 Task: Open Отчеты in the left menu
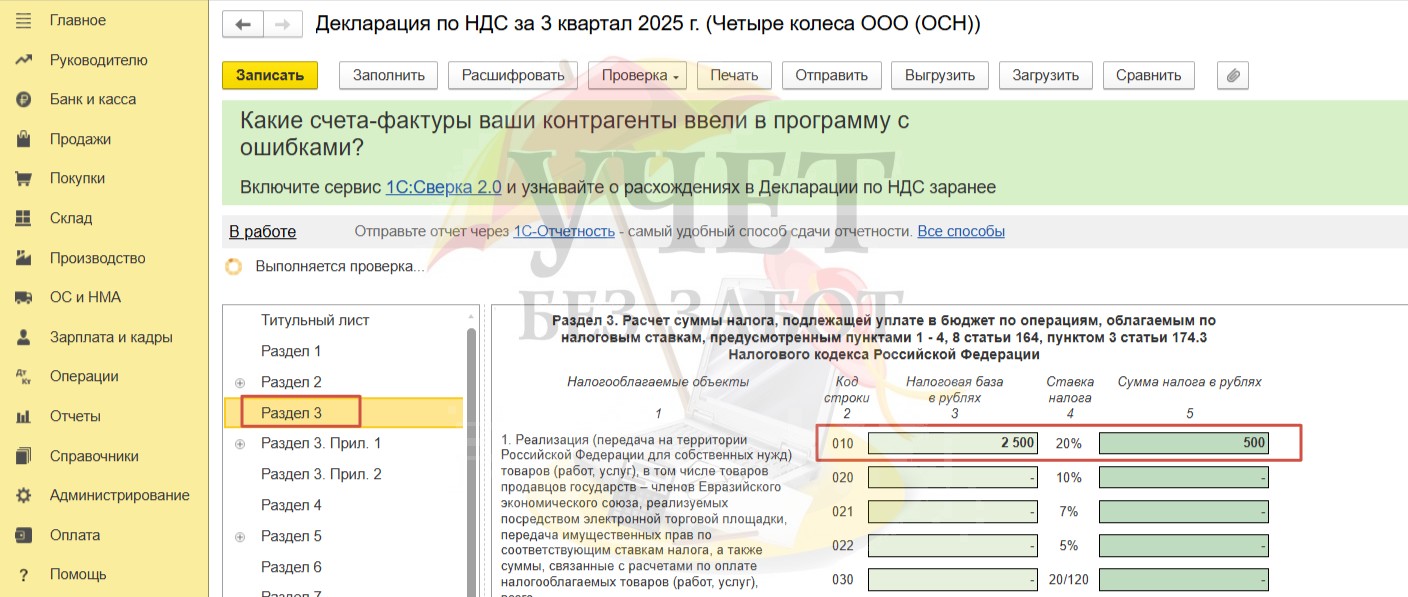point(75,416)
